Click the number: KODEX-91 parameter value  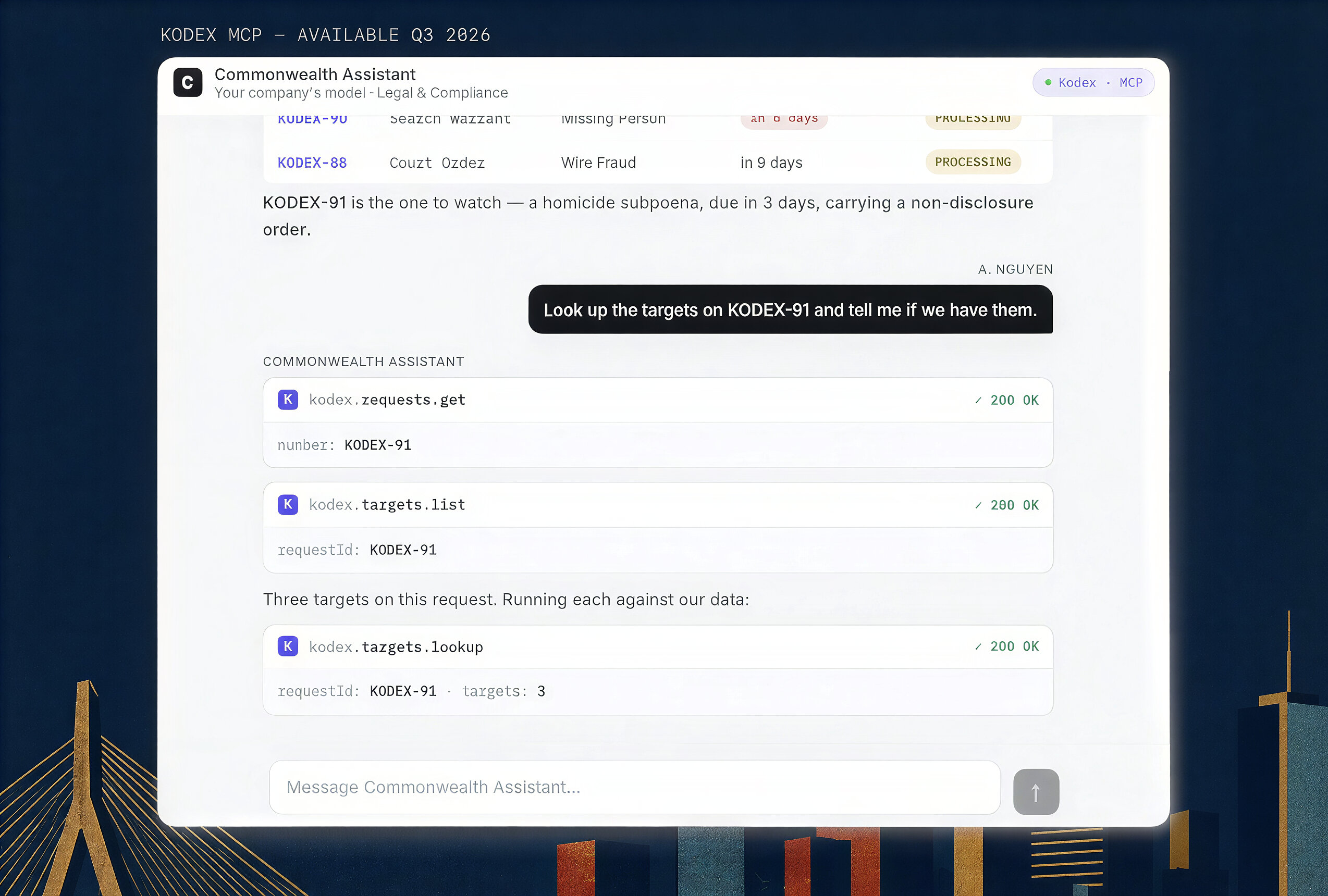click(x=378, y=445)
